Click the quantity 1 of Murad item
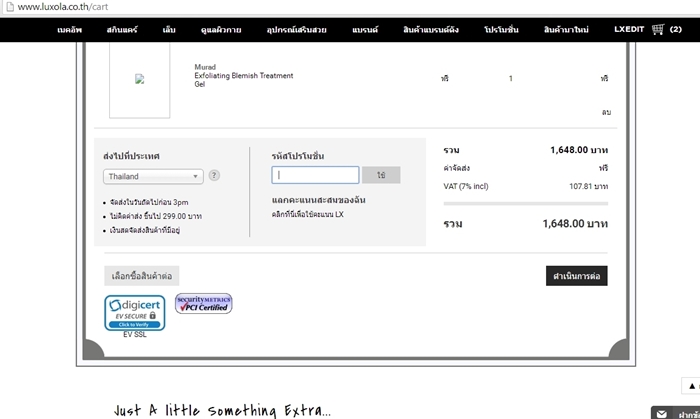700x419 pixels. point(510,79)
